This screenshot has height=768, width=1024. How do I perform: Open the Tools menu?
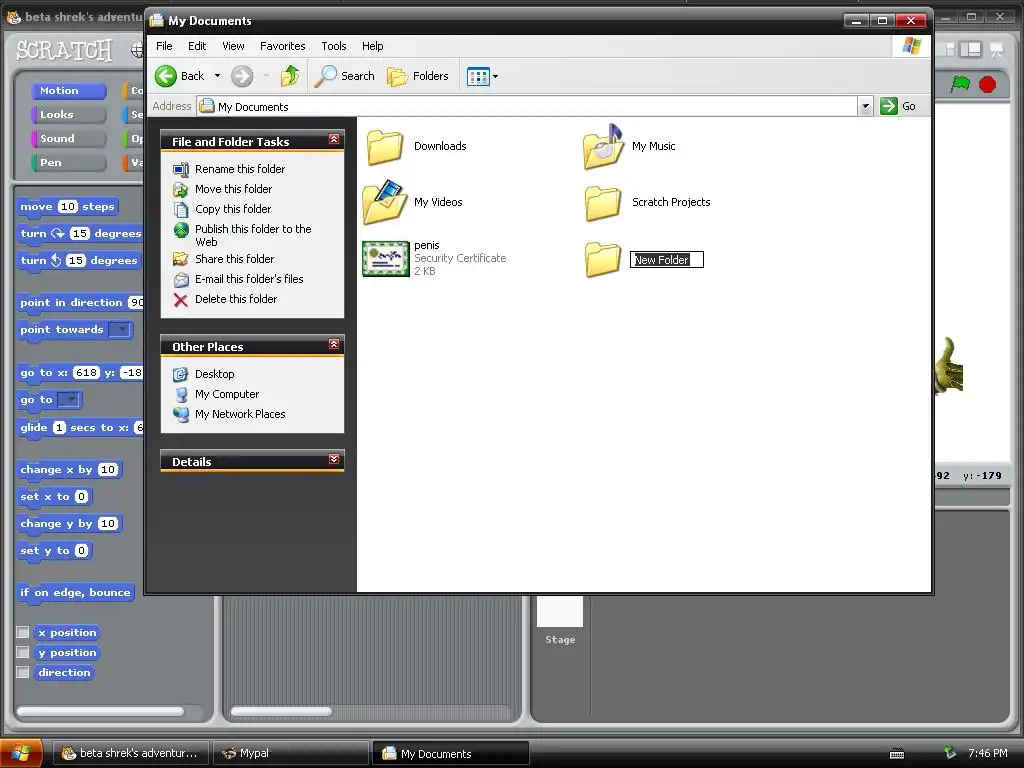point(333,46)
